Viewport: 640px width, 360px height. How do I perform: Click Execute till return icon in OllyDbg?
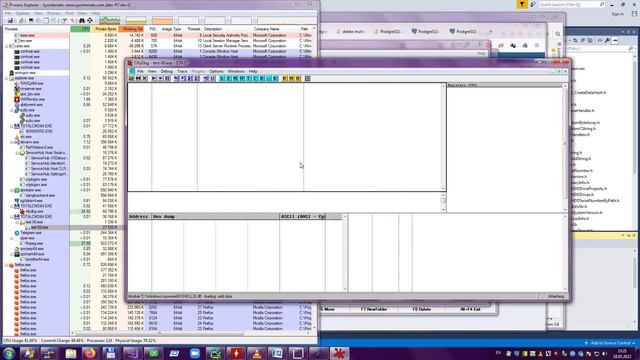(x=206, y=78)
